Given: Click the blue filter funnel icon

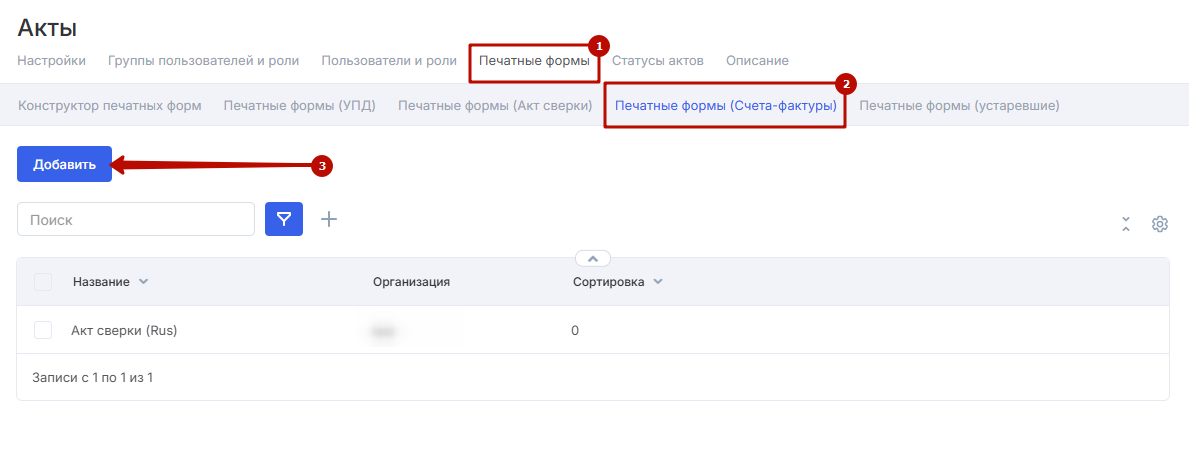Looking at the screenshot, I should coord(284,219).
